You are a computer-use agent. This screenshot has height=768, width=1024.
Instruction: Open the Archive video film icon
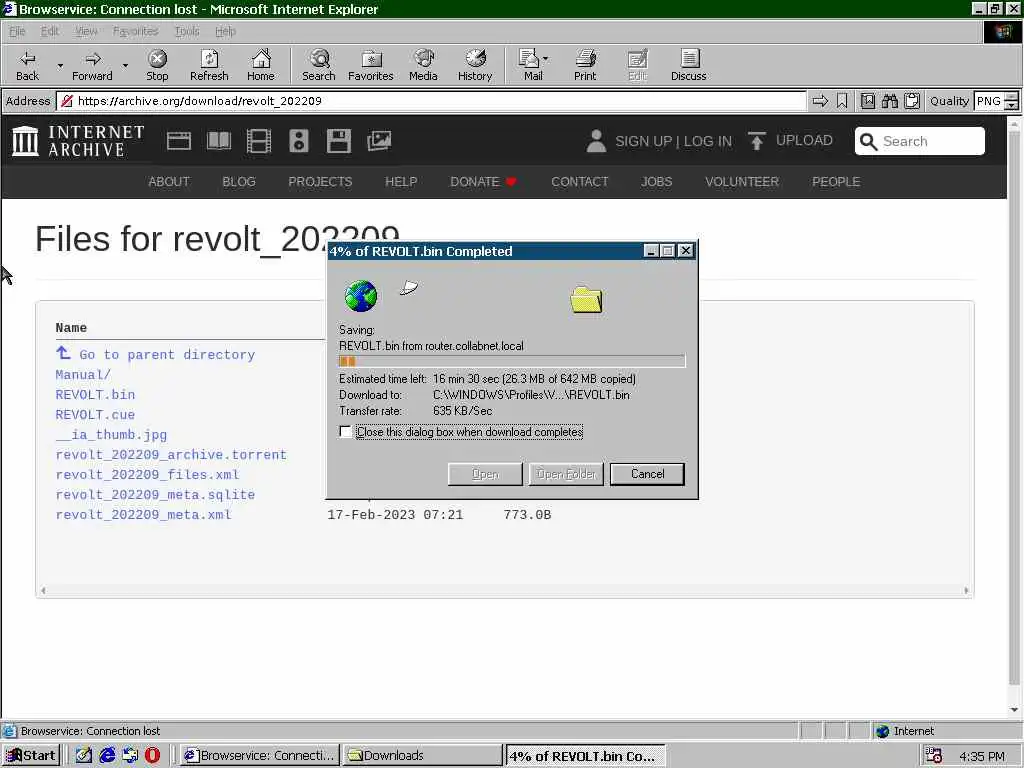coord(259,141)
